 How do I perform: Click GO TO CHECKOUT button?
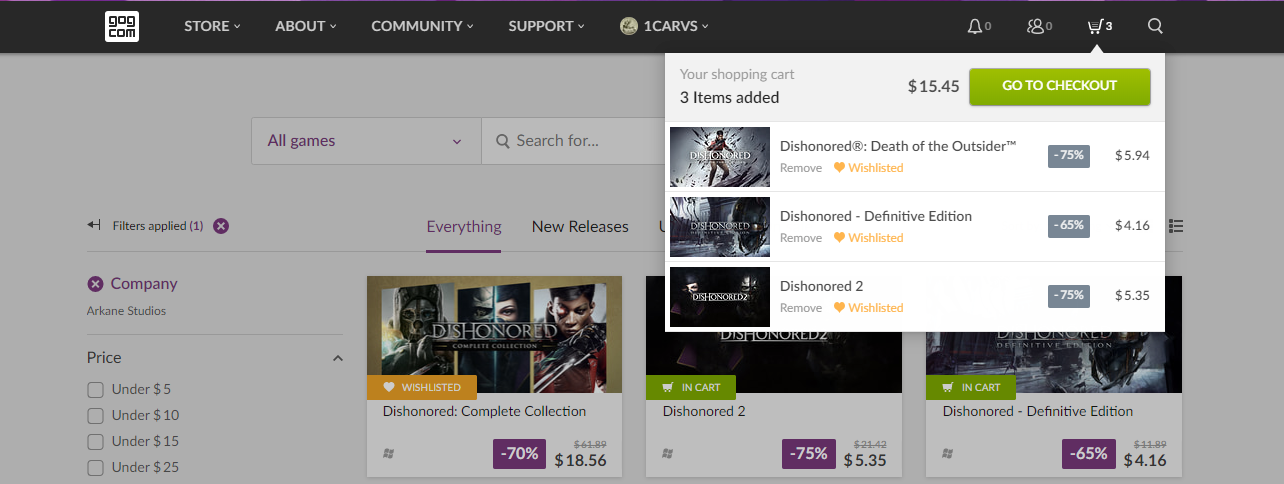coord(1060,86)
